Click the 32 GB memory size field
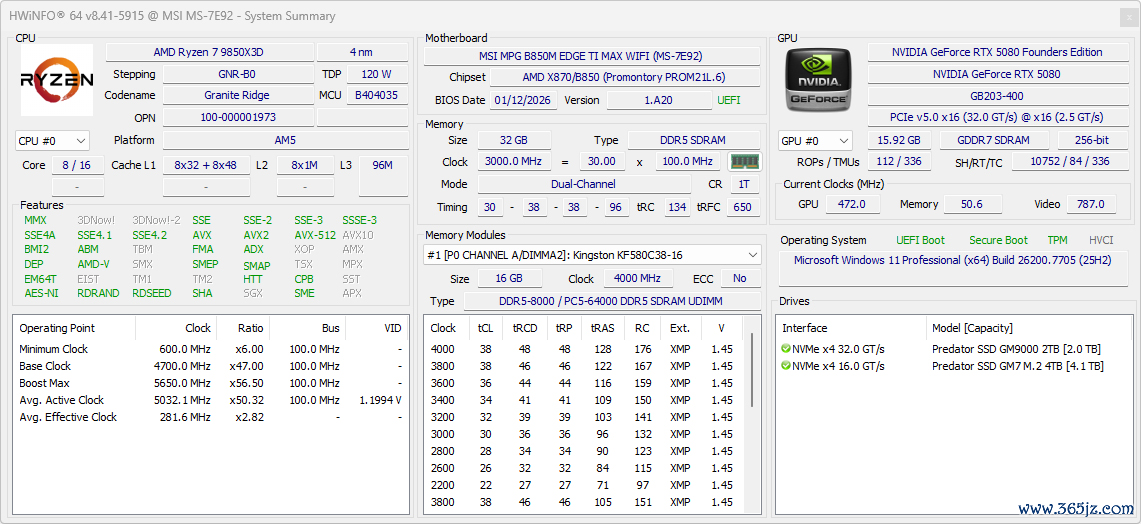The width and height of the screenshot is (1141, 524). coord(514,140)
